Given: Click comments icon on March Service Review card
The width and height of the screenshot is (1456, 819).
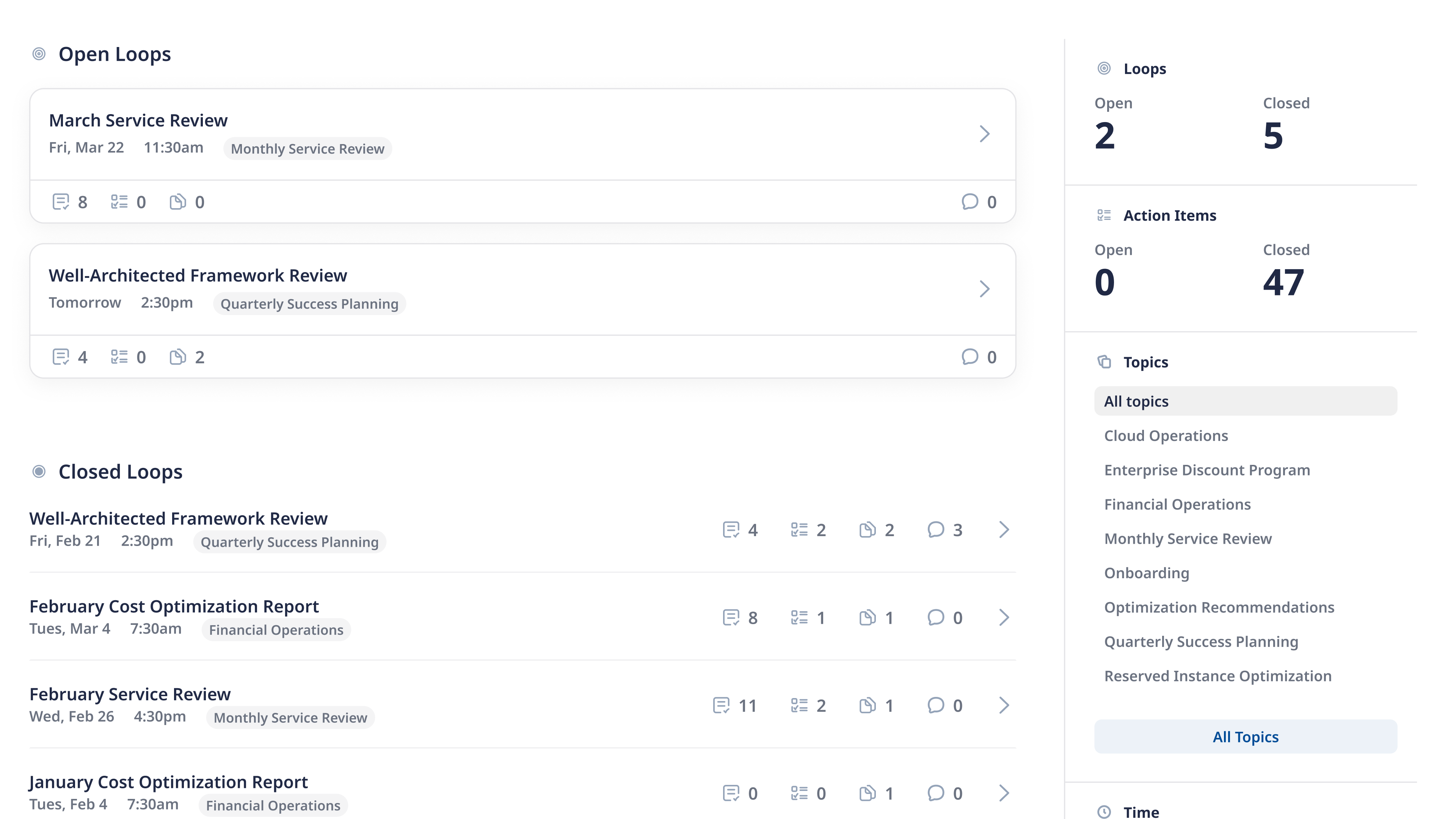Looking at the screenshot, I should [970, 202].
